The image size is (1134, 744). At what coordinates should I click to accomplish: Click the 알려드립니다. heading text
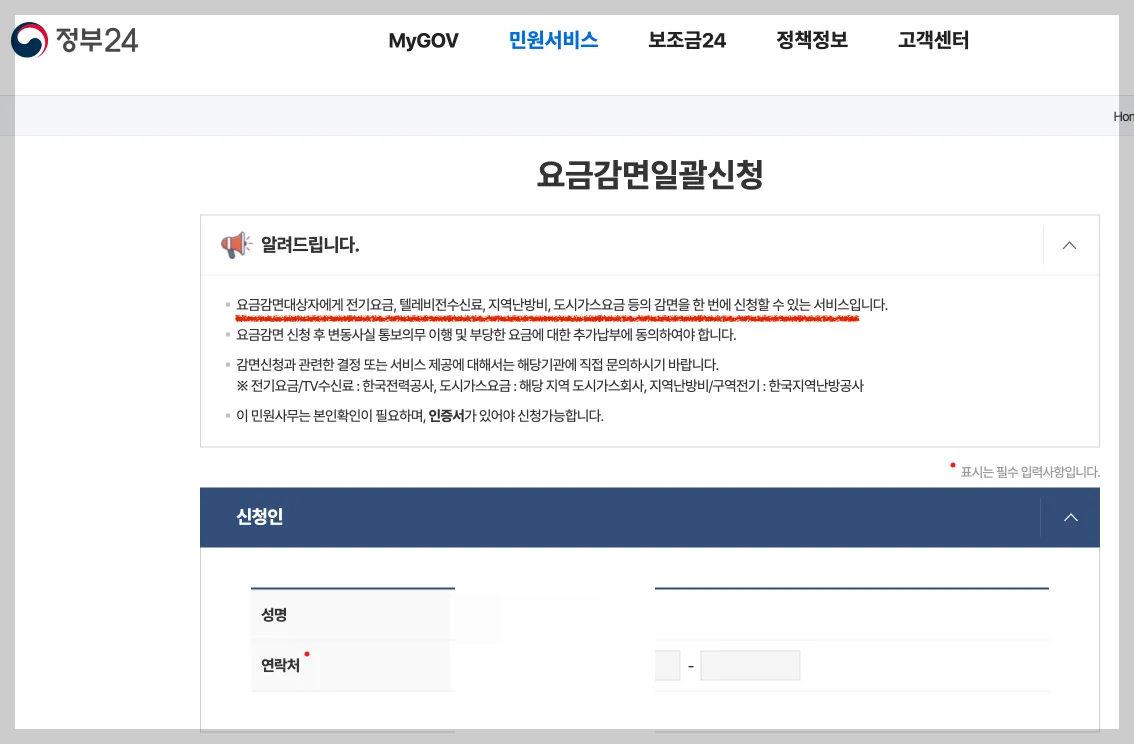[x=310, y=245]
